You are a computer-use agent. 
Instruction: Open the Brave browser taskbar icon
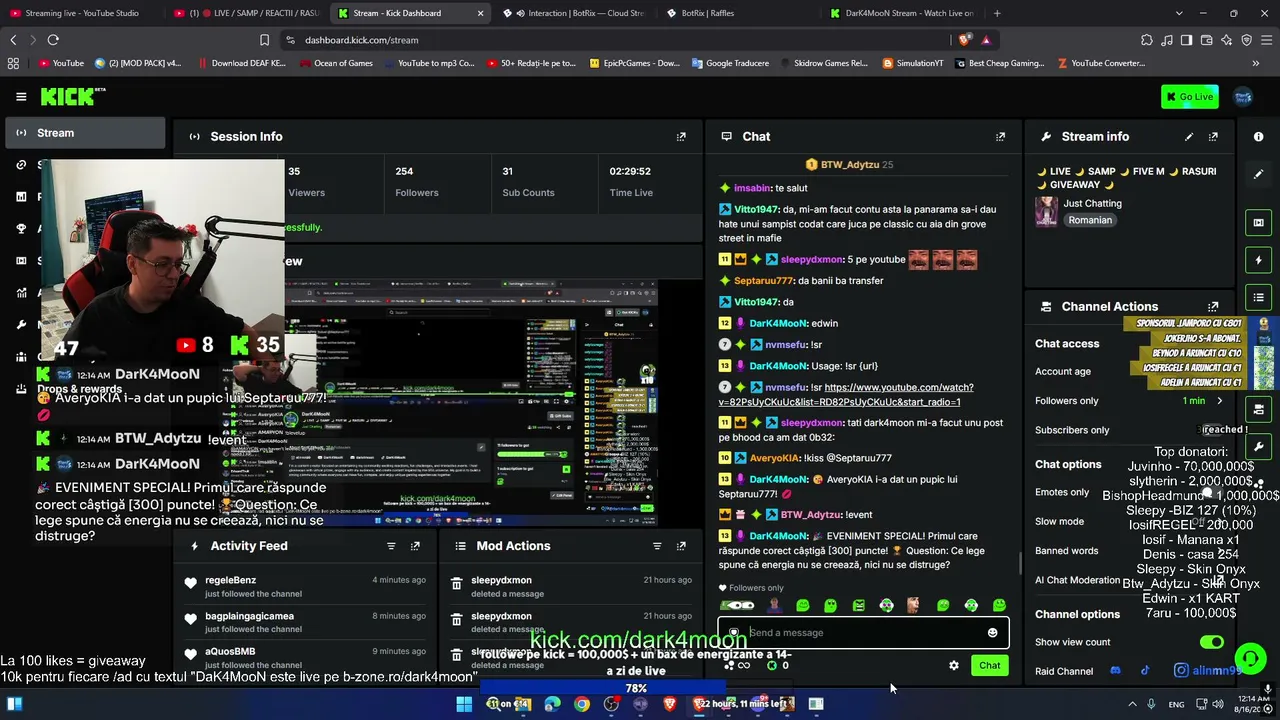pos(669,704)
